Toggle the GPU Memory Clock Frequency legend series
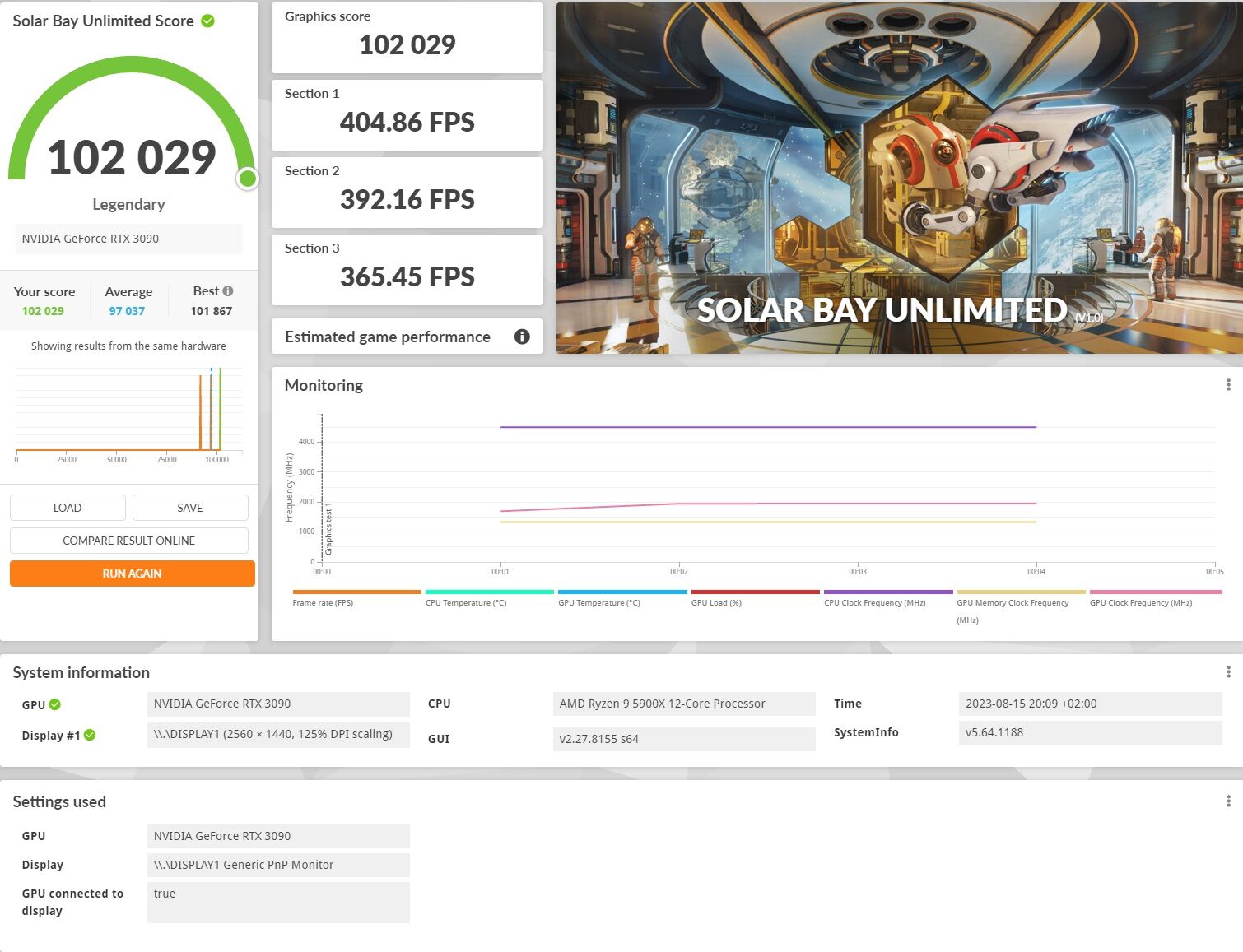1243x952 pixels. pyautogui.click(x=1021, y=606)
